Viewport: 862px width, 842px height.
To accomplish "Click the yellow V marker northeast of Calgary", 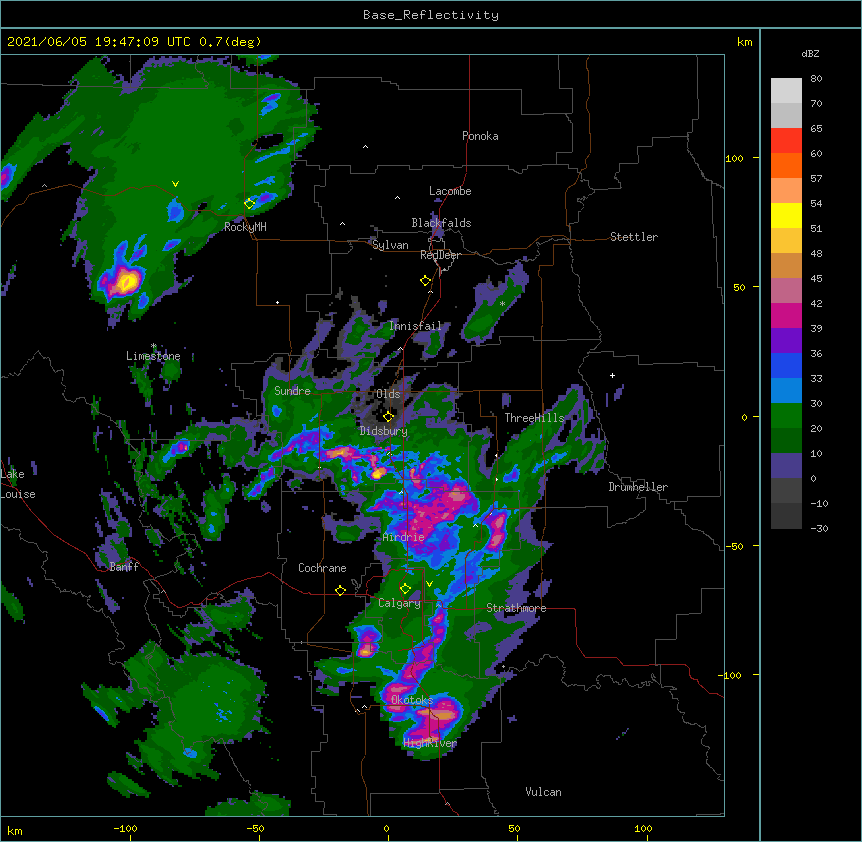I will coord(429,584).
